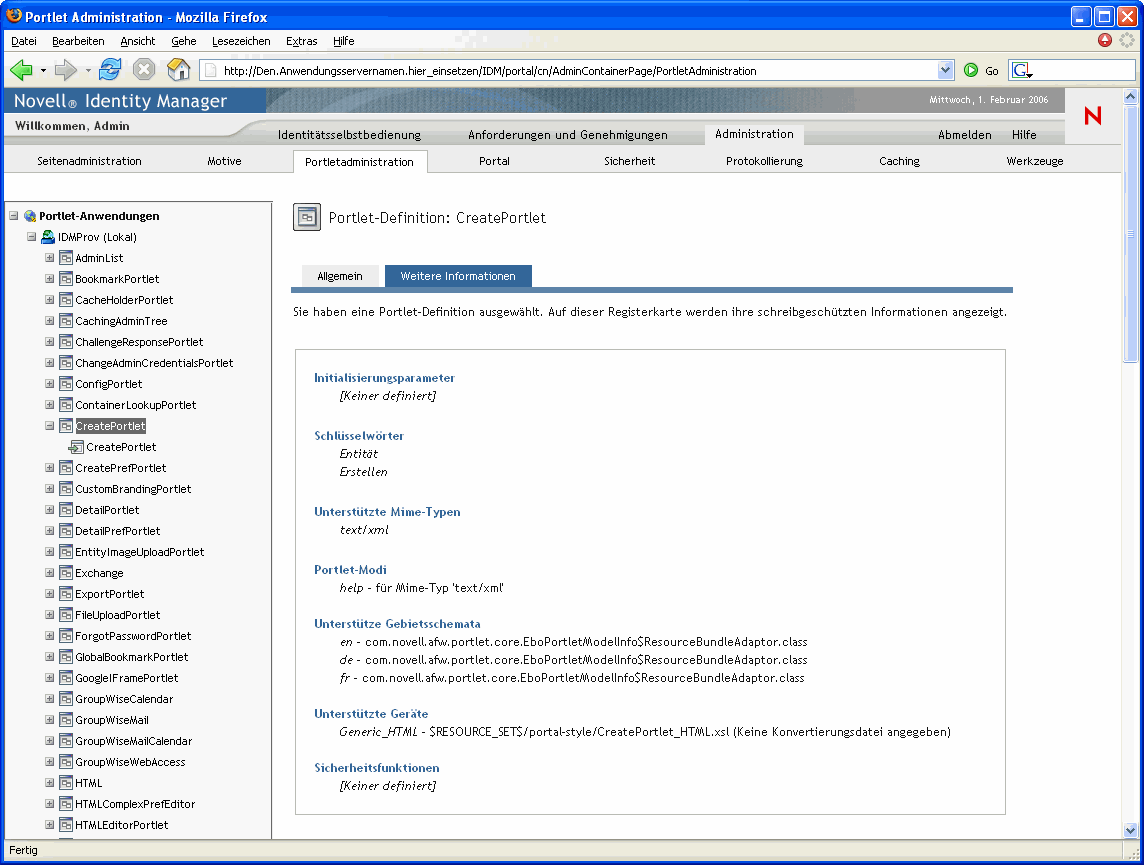Click the browser Forward arrow button

click(x=66, y=70)
